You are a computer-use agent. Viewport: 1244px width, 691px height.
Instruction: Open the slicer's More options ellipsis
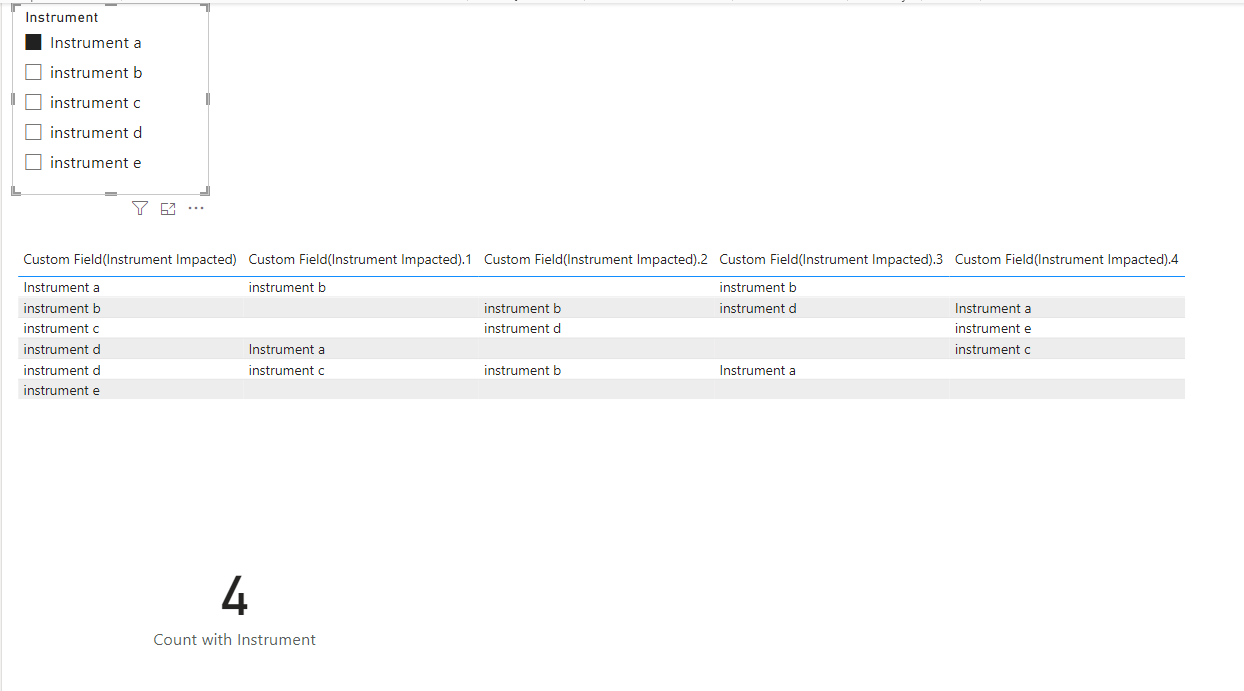(x=196, y=208)
